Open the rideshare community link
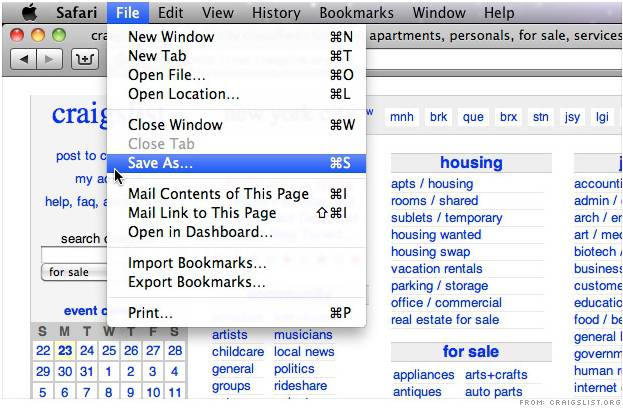623x416 pixels. 301,386
